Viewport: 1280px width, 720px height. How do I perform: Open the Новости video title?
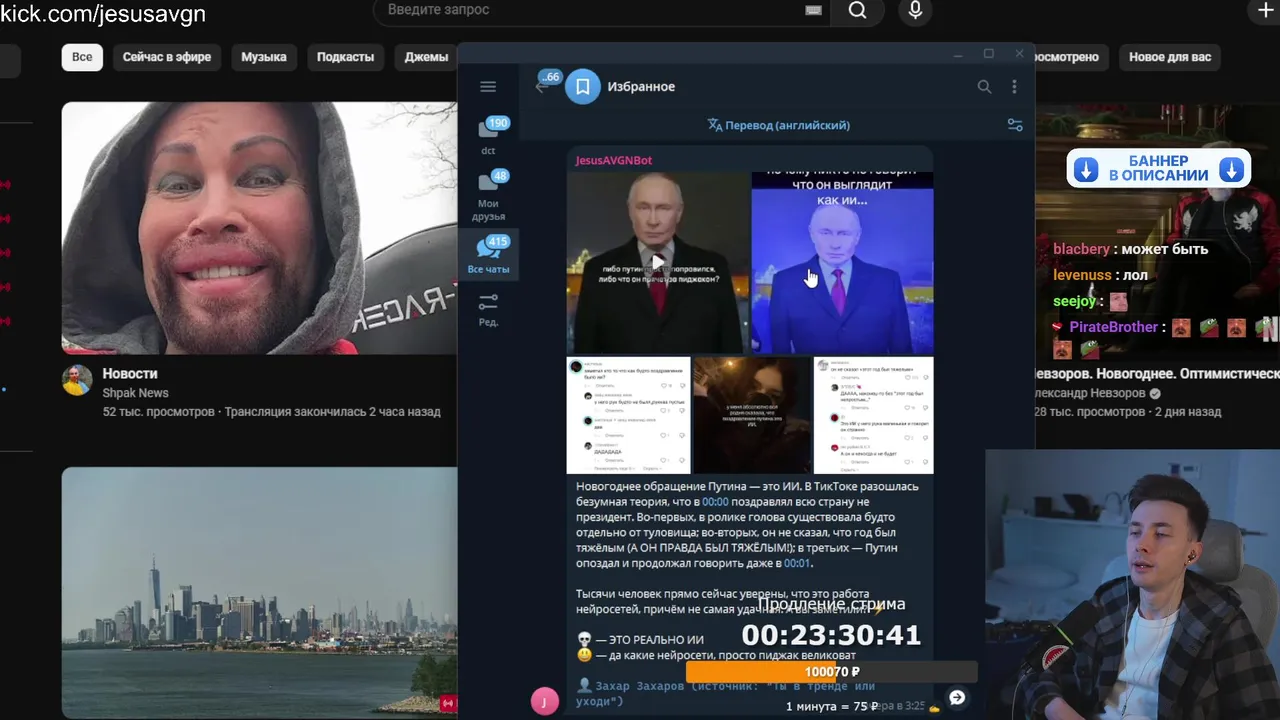(x=130, y=373)
